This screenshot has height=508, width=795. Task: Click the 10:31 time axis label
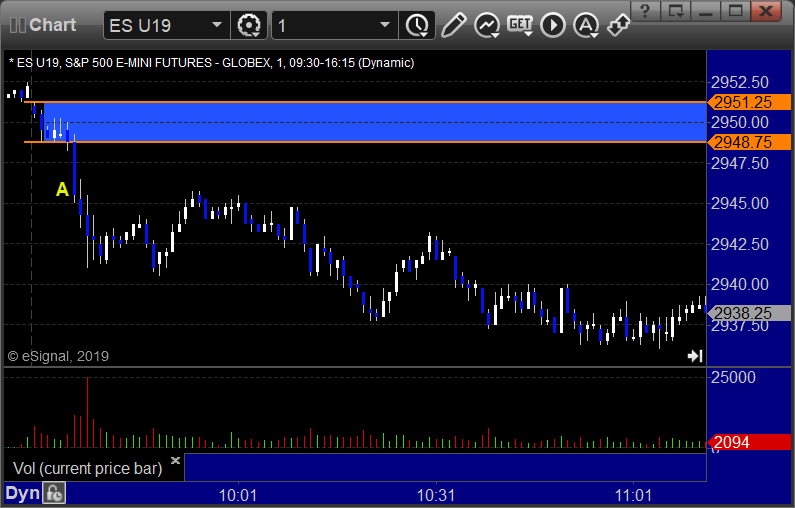[436, 495]
